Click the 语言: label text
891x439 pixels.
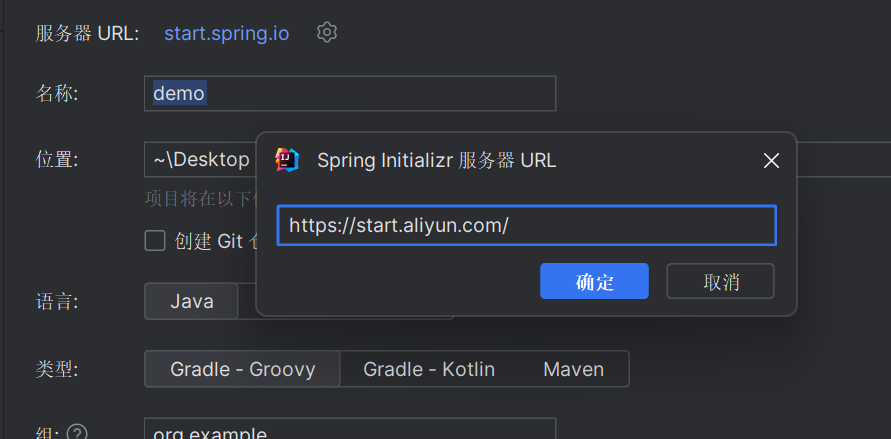57,302
